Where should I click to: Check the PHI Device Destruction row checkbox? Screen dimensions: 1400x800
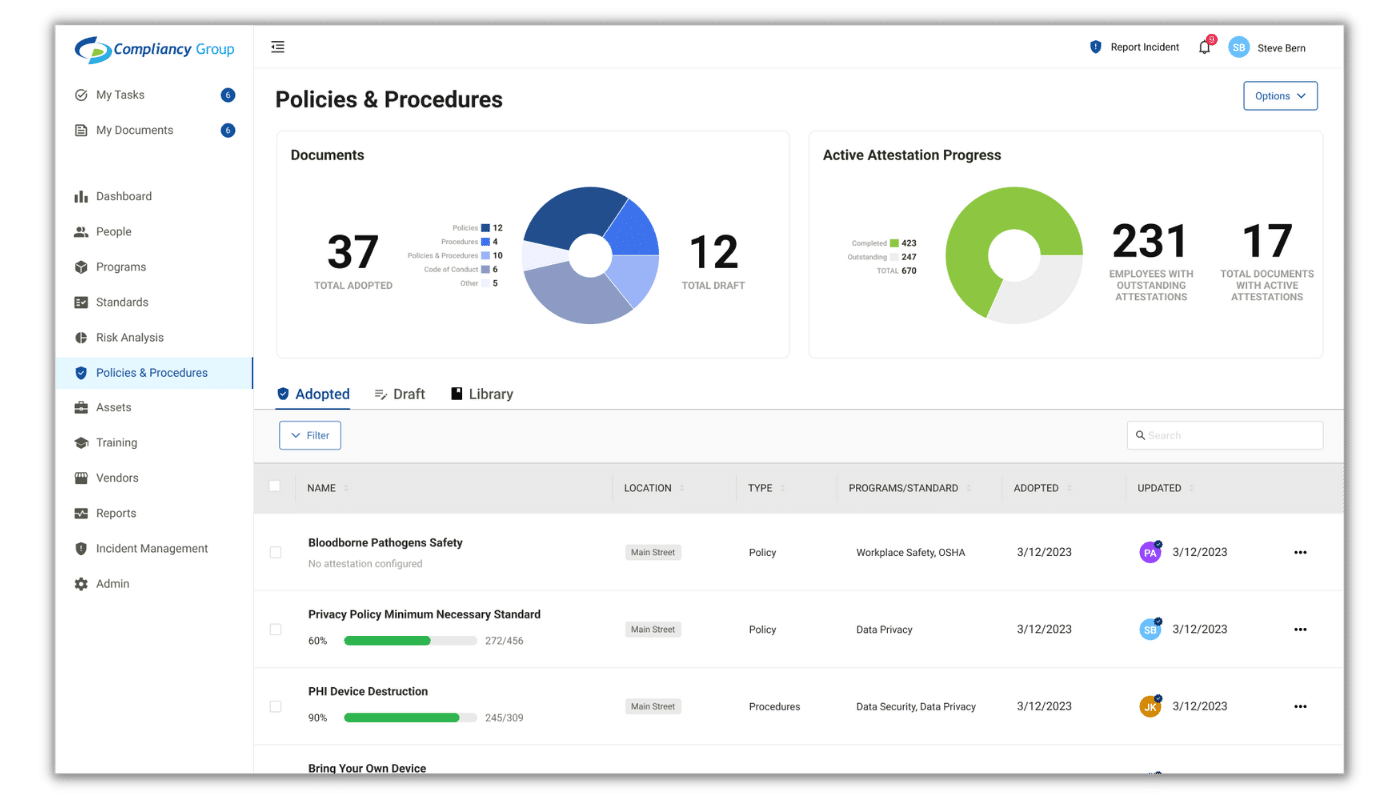point(275,706)
